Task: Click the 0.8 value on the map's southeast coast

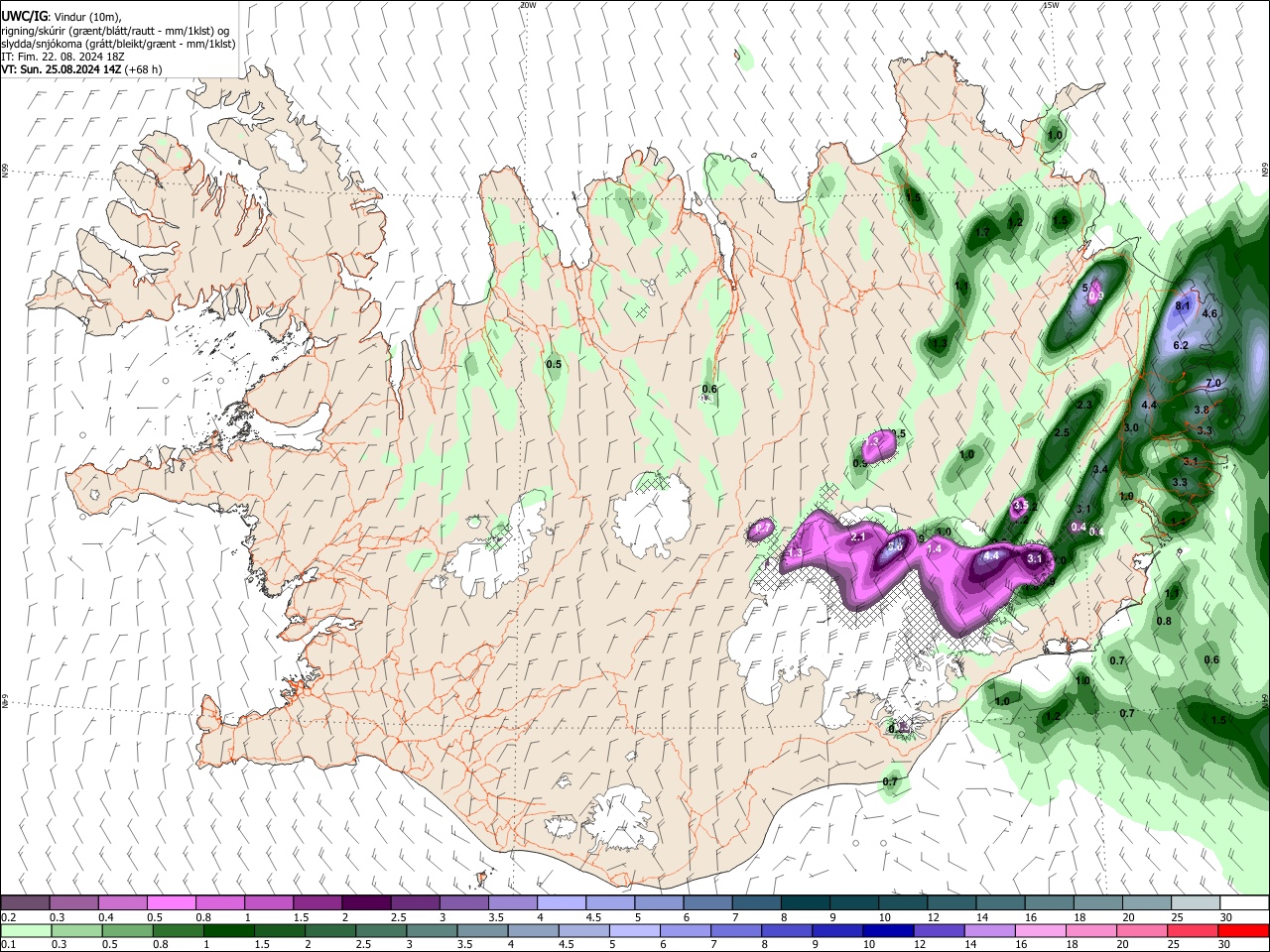Action: [x=1164, y=621]
